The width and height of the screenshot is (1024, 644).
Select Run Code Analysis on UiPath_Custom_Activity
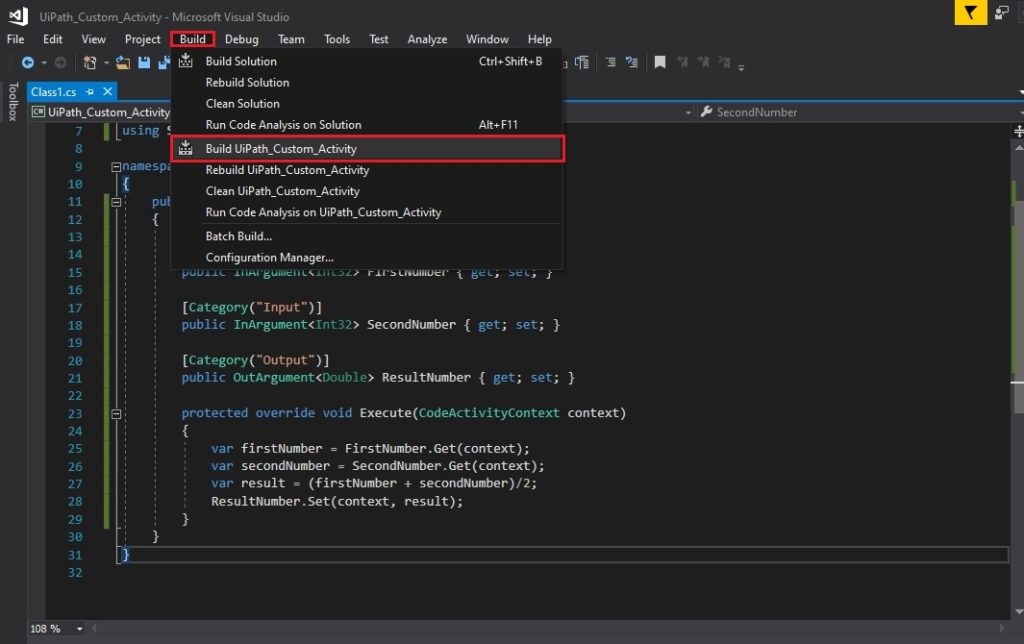[x=367, y=212]
